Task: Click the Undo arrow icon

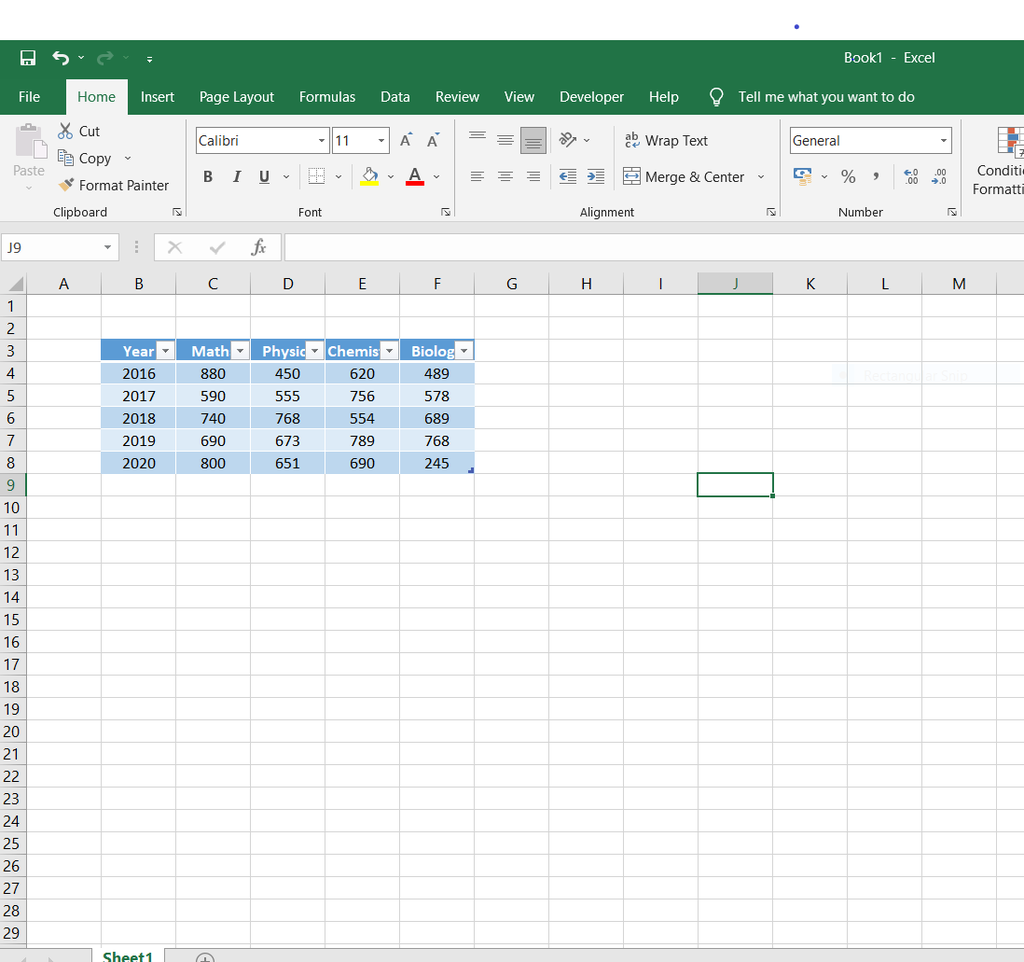Action: [x=61, y=58]
